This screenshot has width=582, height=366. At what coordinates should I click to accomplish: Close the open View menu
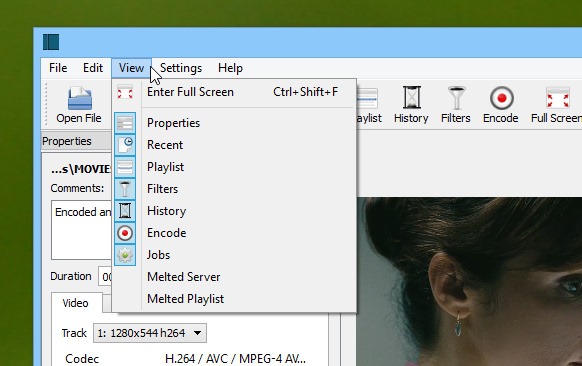tap(131, 68)
